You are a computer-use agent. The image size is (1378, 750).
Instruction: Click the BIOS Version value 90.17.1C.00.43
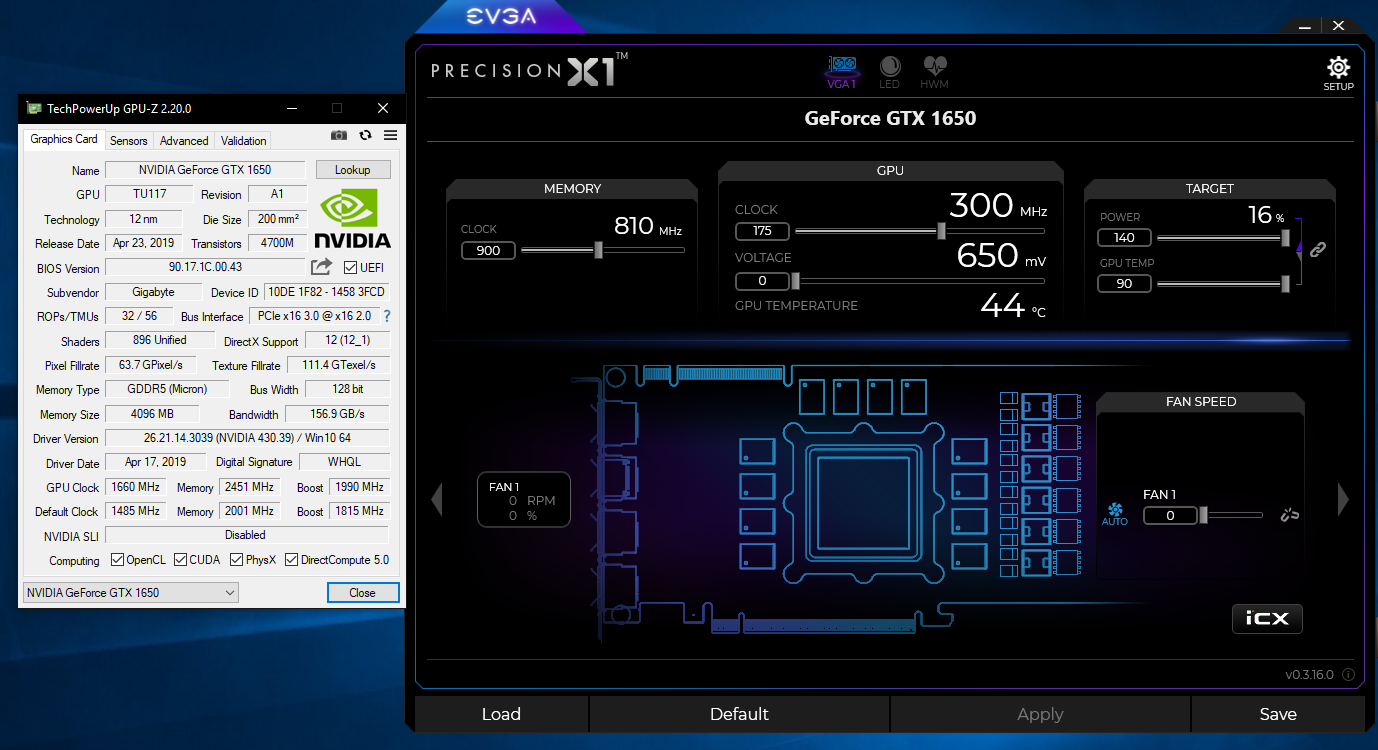[x=205, y=267]
